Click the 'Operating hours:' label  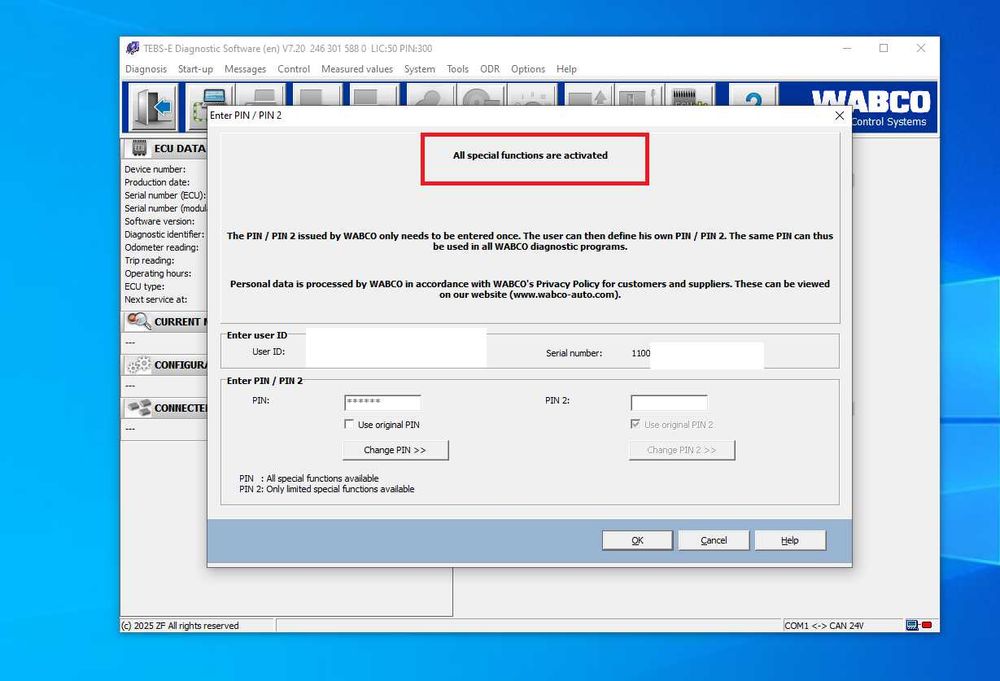pyautogui.click(x=158, y=274)
